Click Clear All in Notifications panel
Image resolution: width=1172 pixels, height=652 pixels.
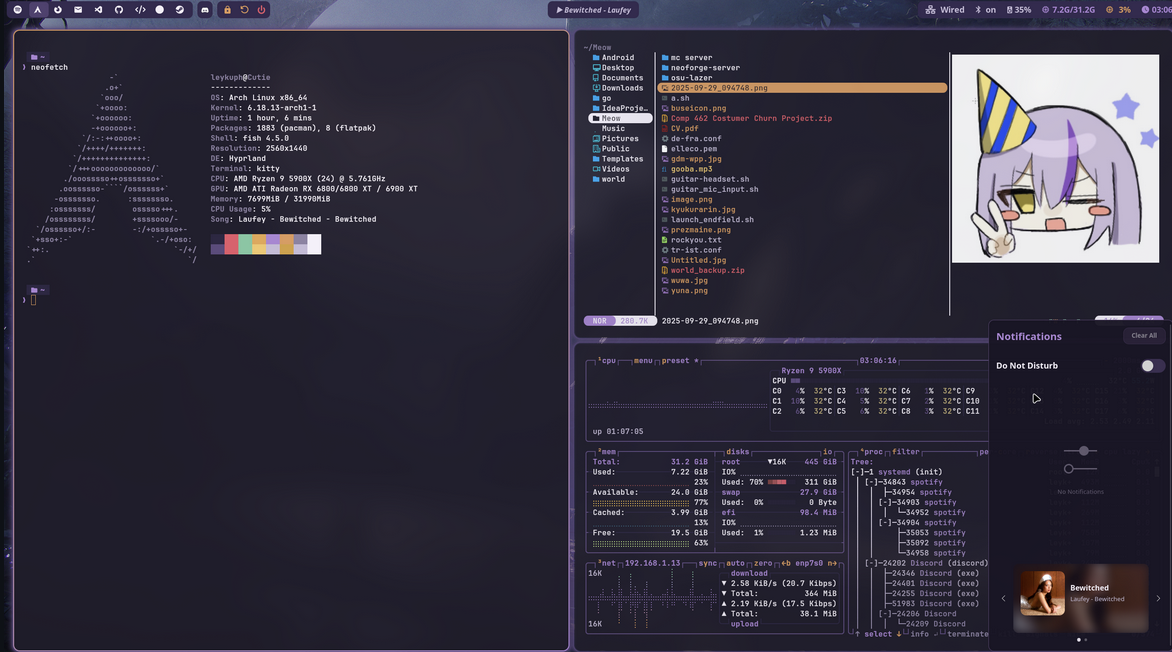[x=1144, y=336]
